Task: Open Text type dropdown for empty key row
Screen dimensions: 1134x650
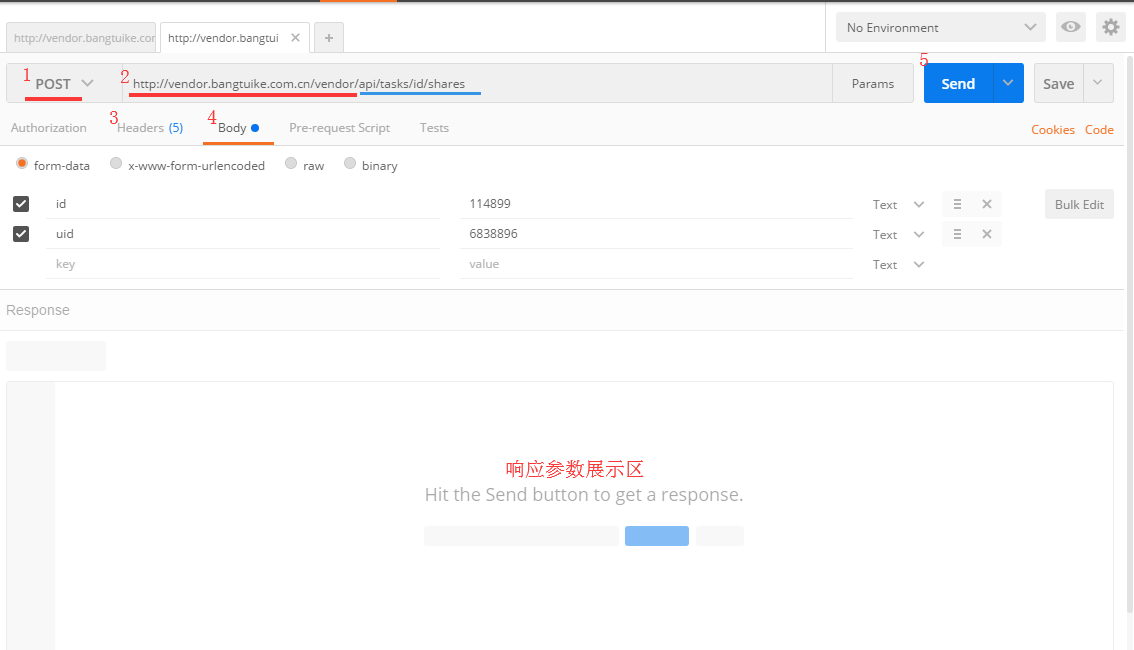Action: pyautogui.click(x=898, y=265)
